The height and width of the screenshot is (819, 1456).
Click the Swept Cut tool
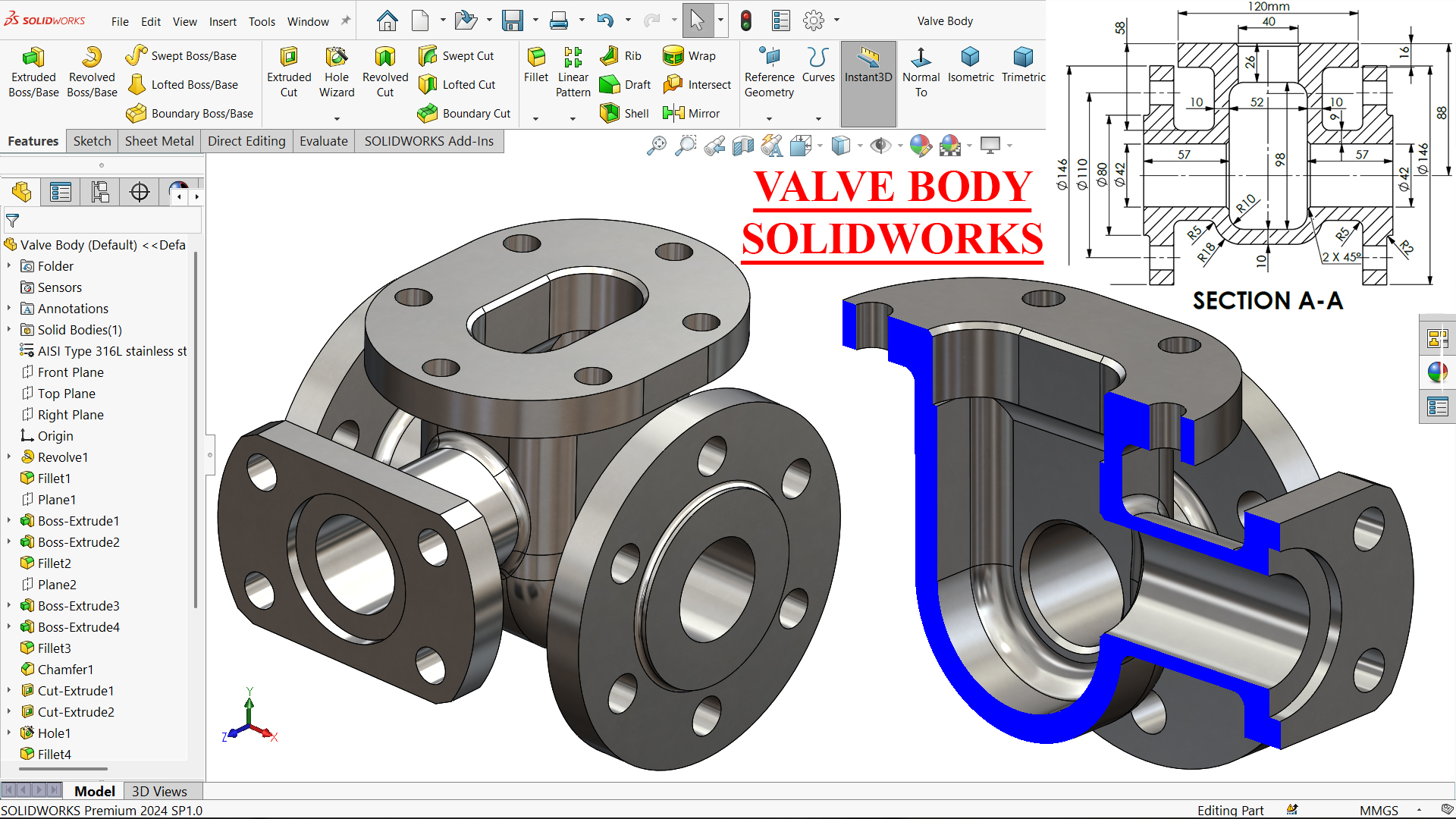point(456,55)
